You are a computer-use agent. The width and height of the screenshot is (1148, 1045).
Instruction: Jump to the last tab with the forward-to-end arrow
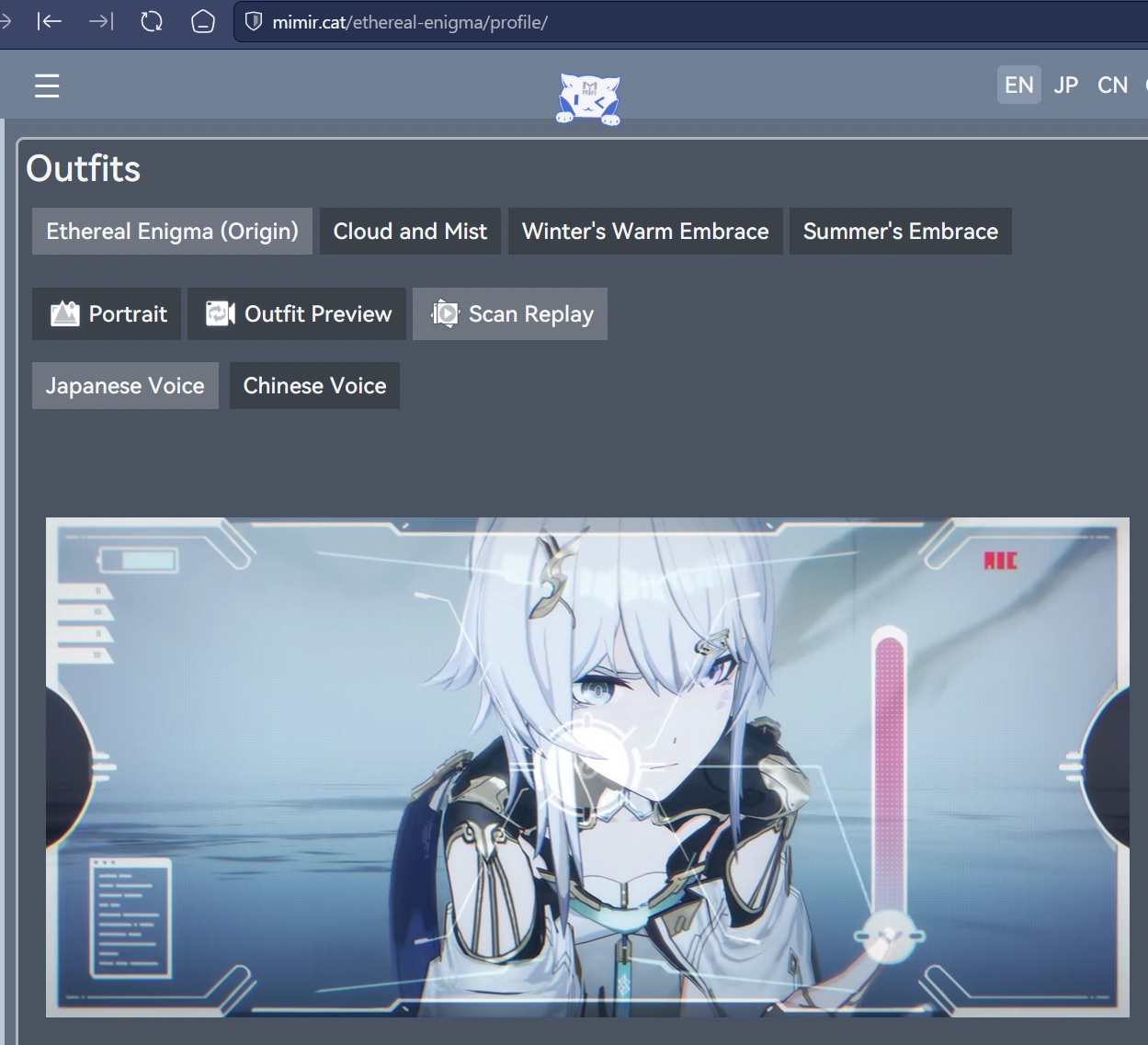tap(101, 21)
